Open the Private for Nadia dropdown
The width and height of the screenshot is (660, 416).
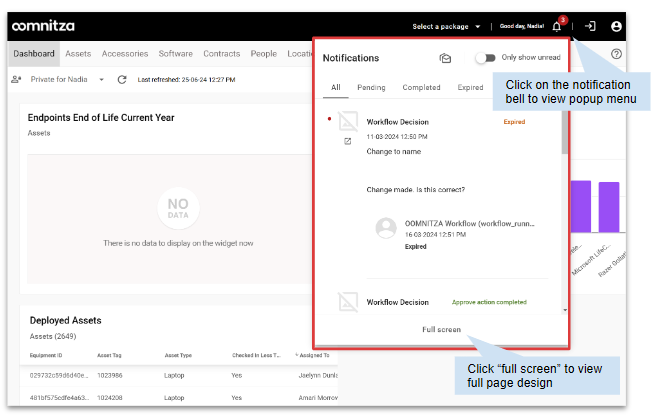coord(67,79)
